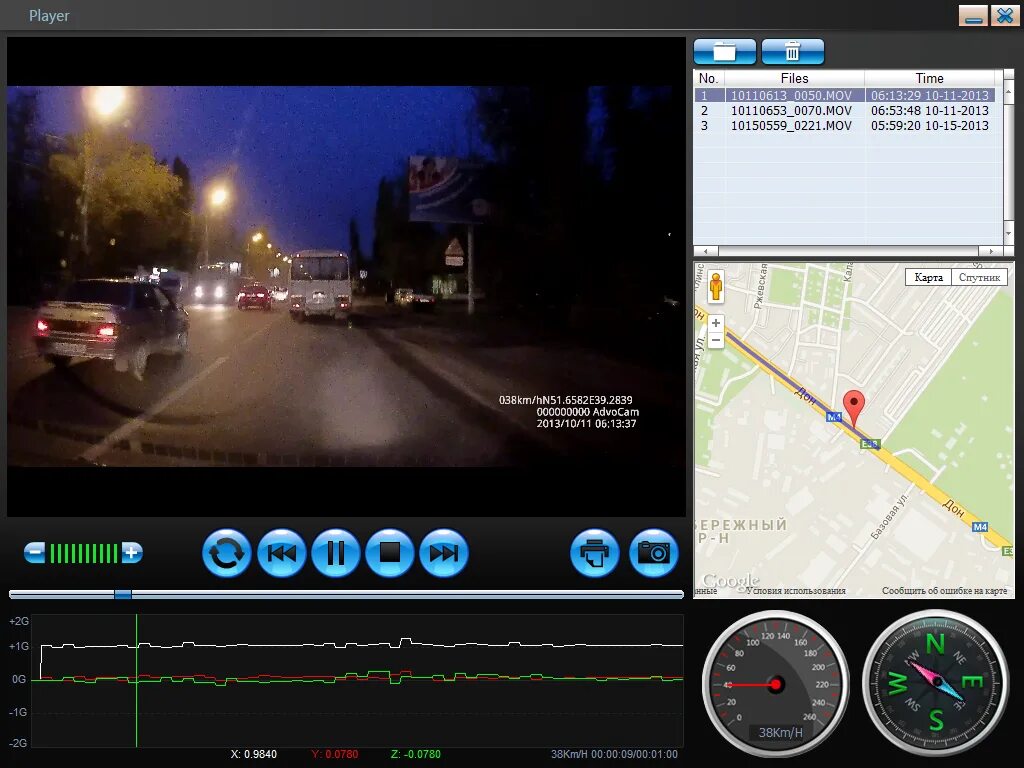Click the green volume level bars
Viewport: 1024px width, 768px height.
pos(84,553)
